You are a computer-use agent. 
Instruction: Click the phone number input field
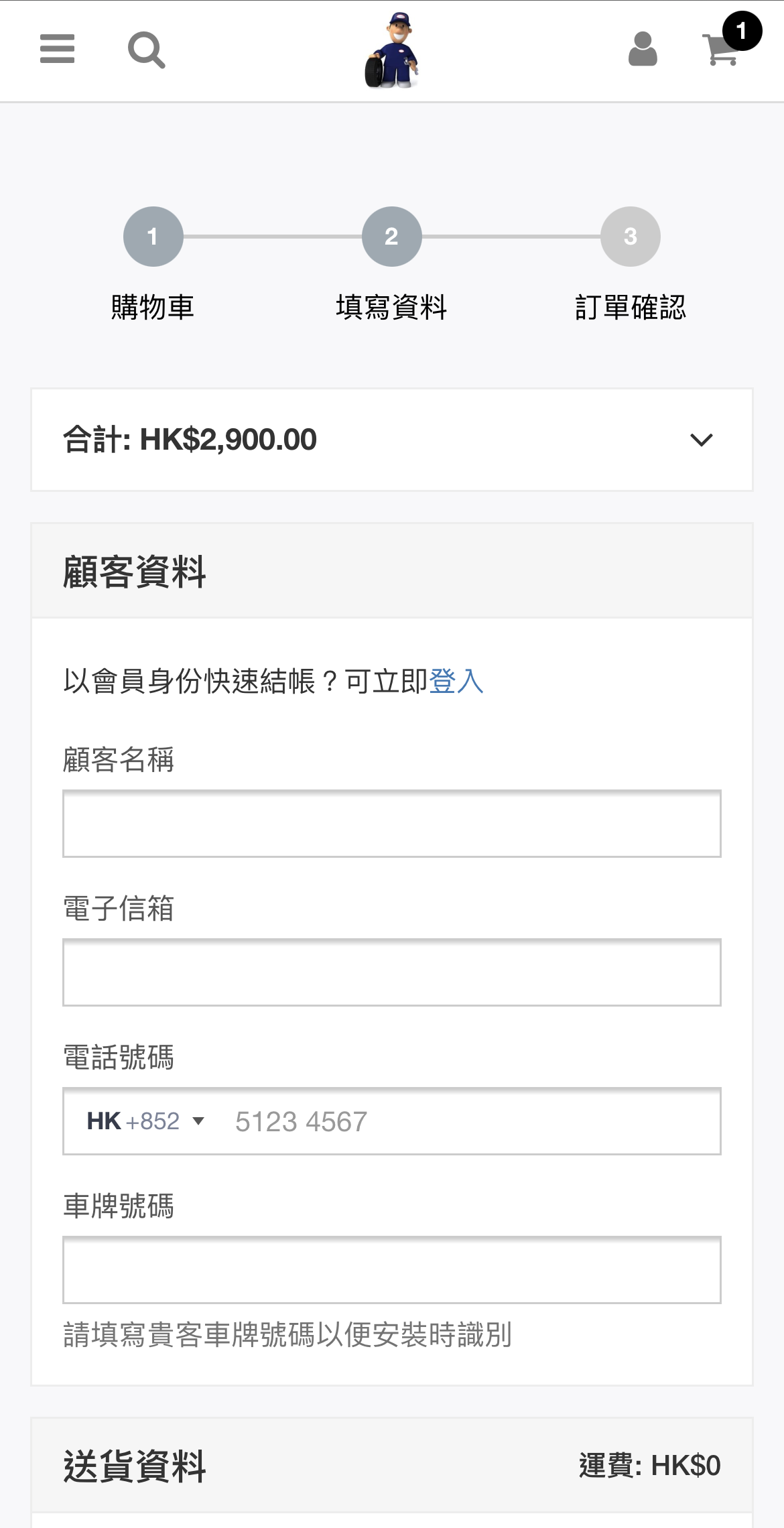click(x=469, y=1121)
